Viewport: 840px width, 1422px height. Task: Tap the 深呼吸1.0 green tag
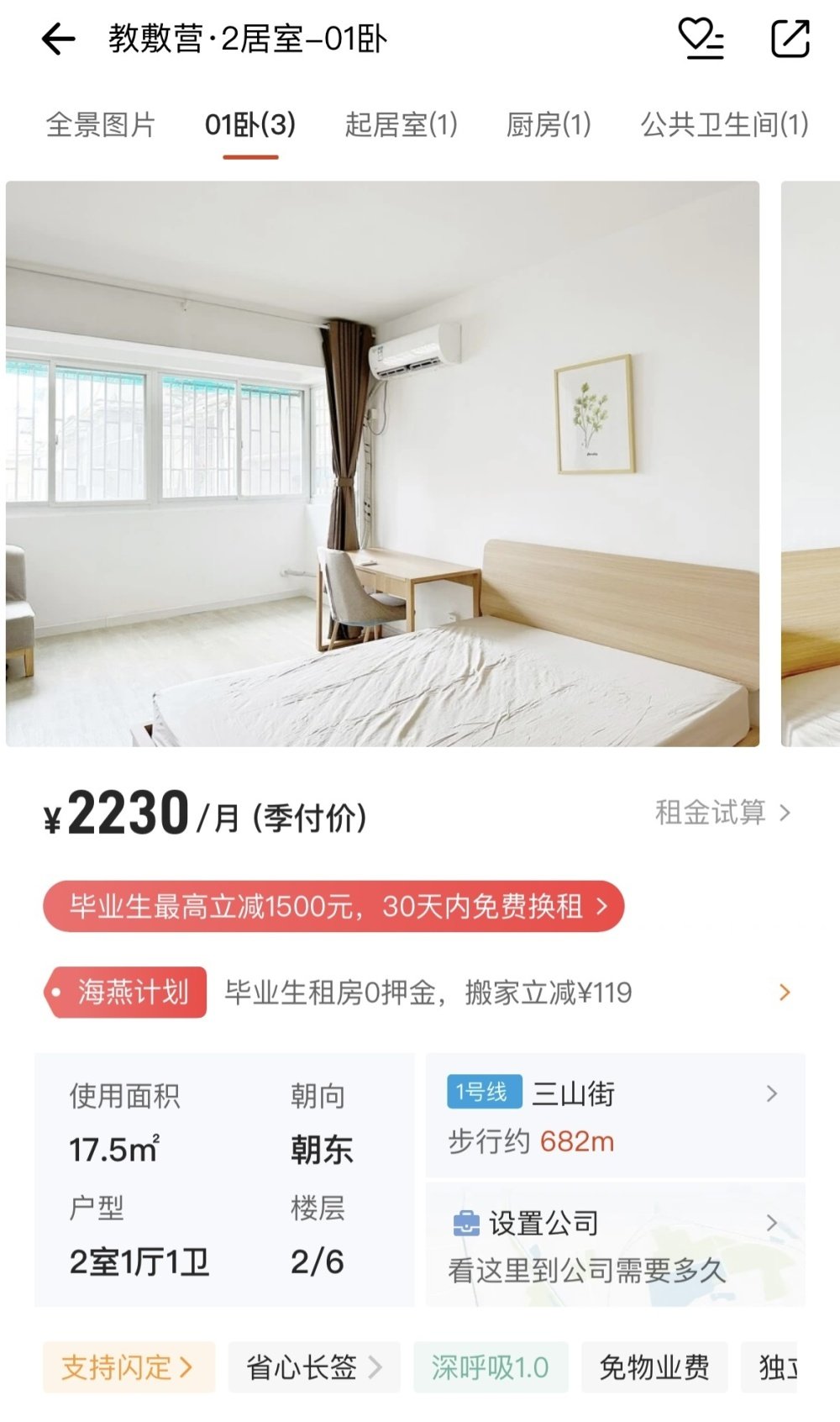coord(491,1367)
